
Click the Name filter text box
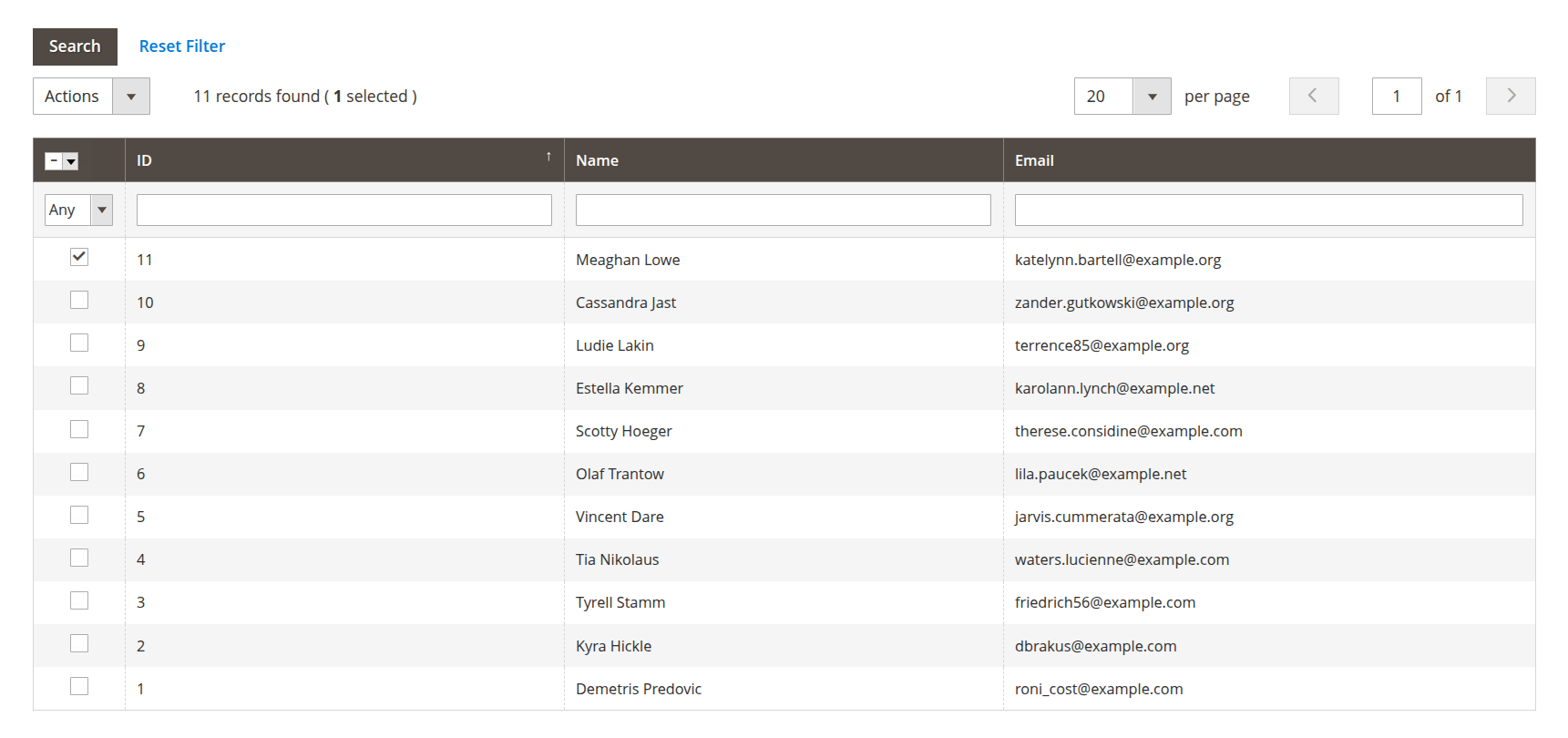click(783, 210)
